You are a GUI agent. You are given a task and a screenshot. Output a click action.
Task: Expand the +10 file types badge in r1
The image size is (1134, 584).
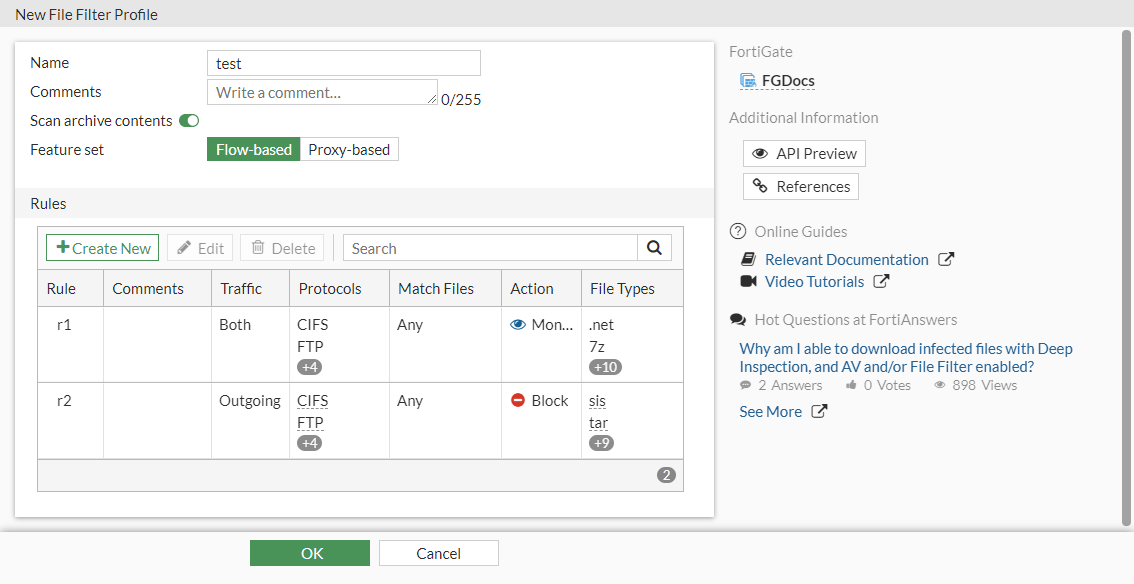click(605, 367)
